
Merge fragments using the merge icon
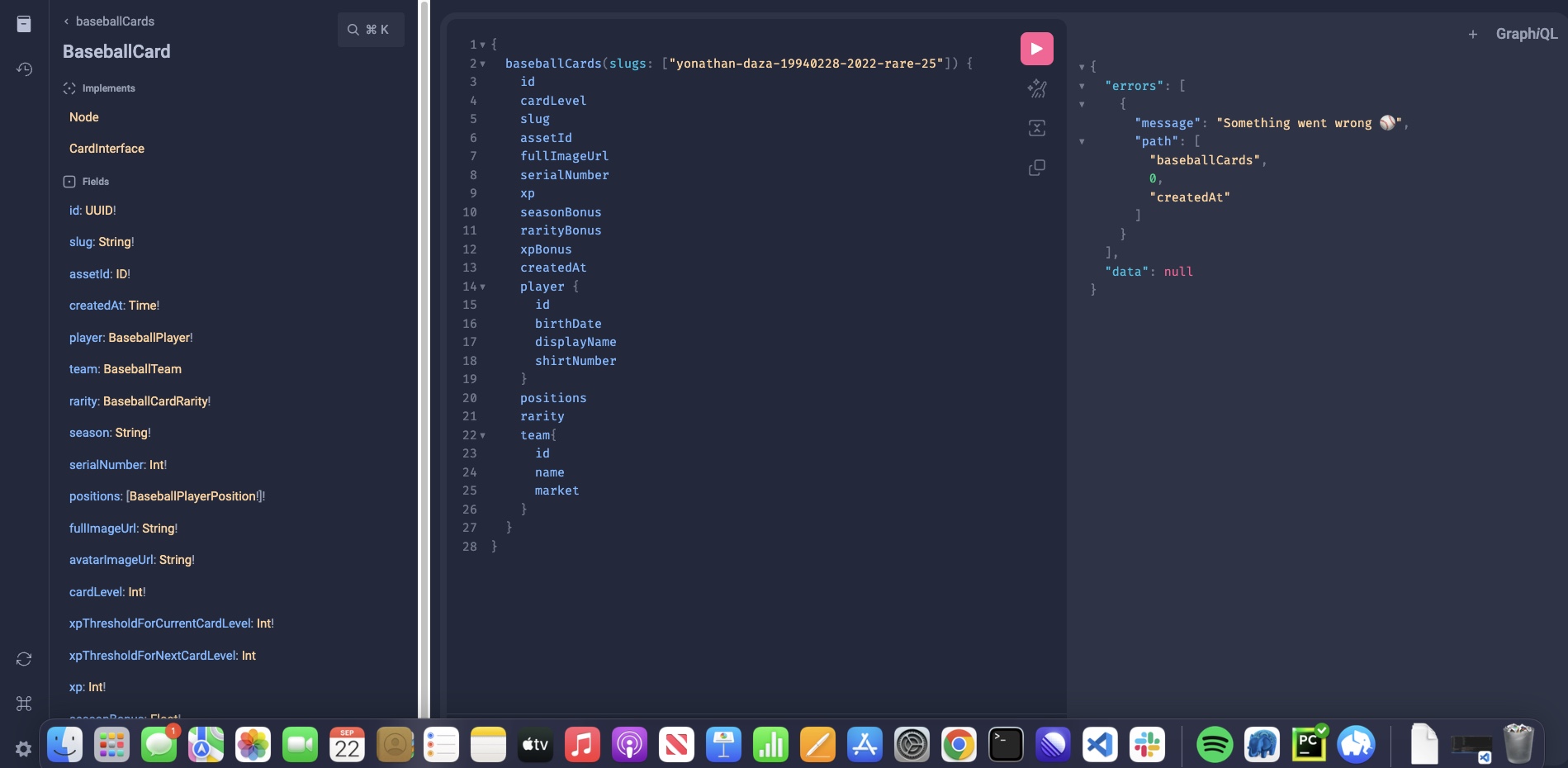(1037, 128)
